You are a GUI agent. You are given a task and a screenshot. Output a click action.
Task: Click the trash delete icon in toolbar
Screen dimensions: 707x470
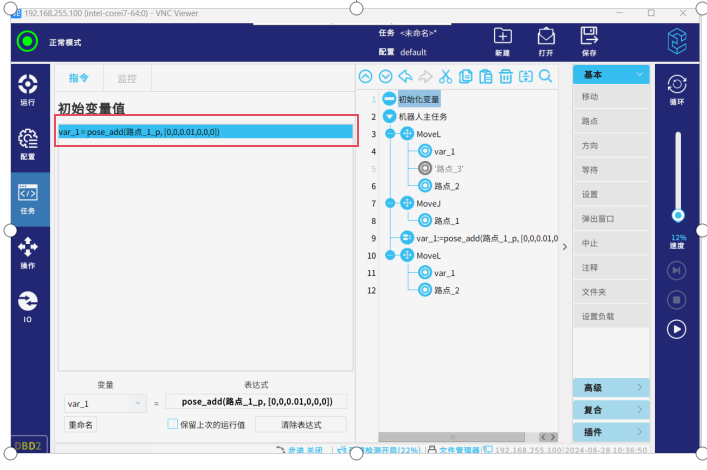pos(506,76)
